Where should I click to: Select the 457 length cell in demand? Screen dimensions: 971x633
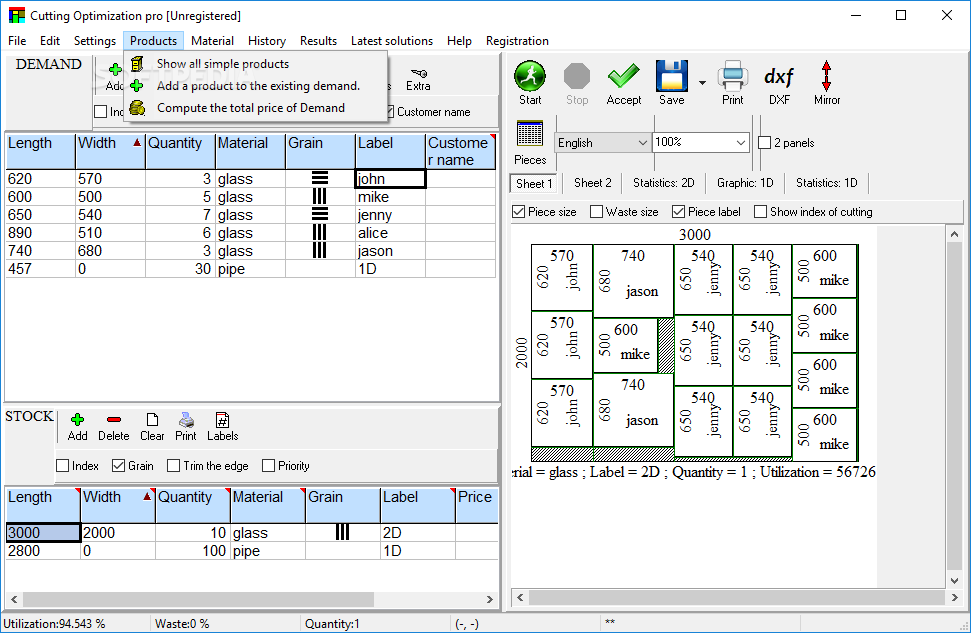(x=41, y=269)
